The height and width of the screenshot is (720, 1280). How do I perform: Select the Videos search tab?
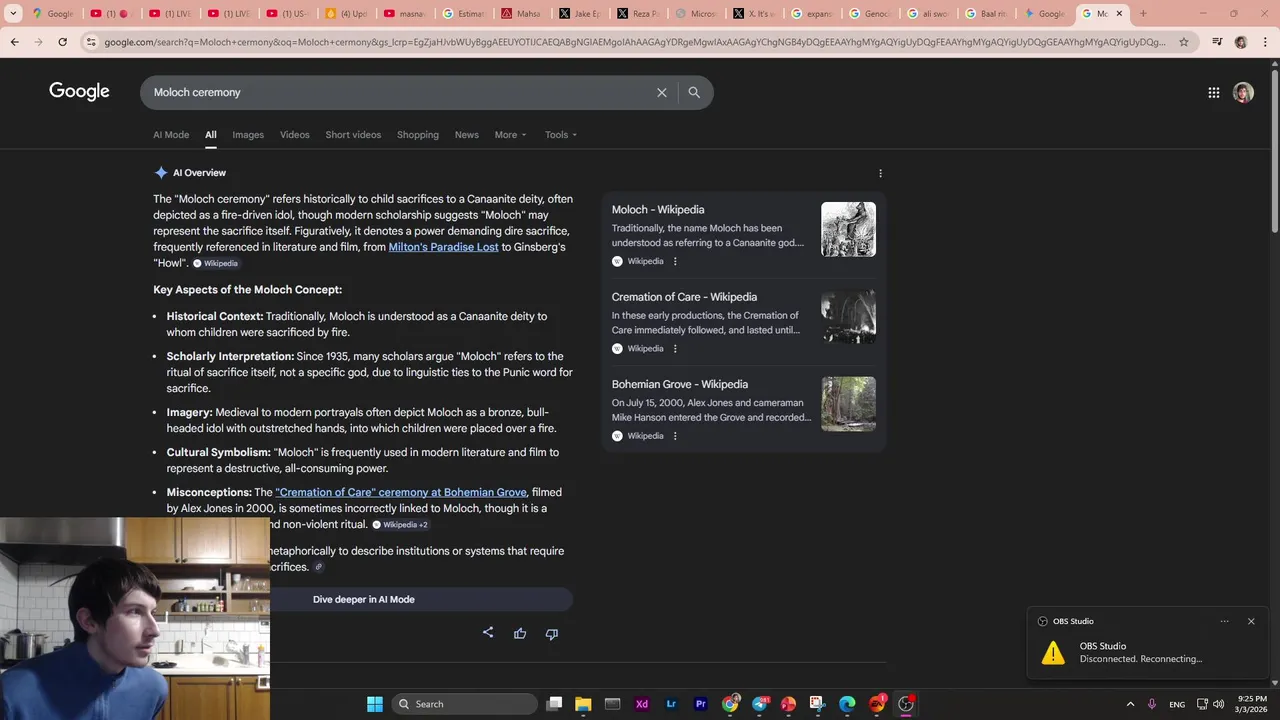(x=295, y=135)
